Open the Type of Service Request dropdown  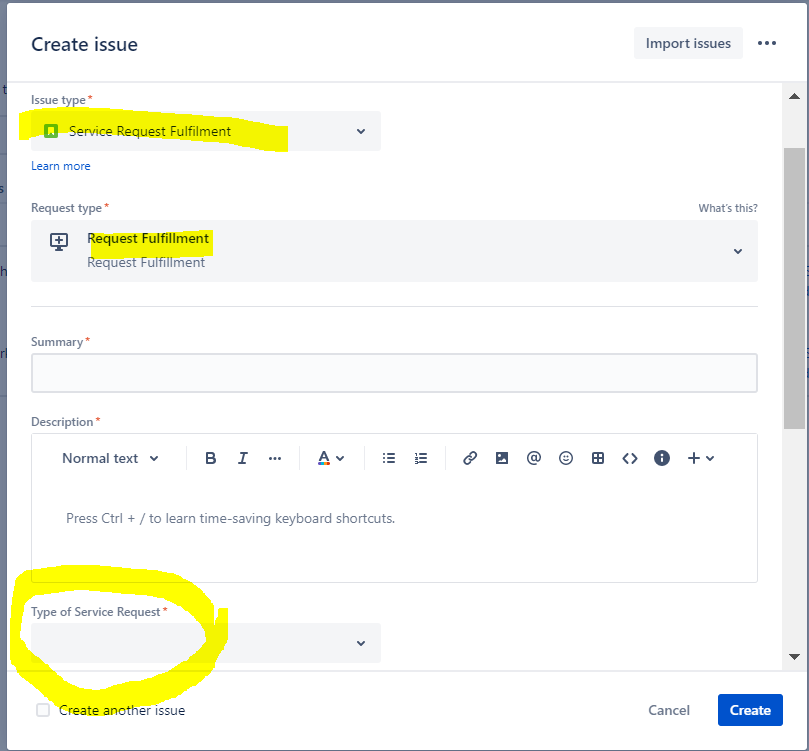click(206, 643)
